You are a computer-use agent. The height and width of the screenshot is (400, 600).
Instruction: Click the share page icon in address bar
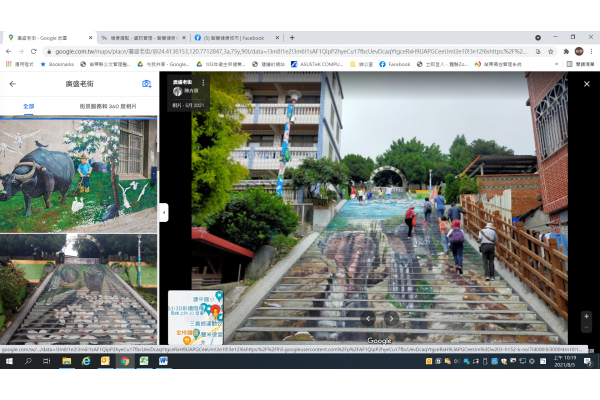pos(538,51)
